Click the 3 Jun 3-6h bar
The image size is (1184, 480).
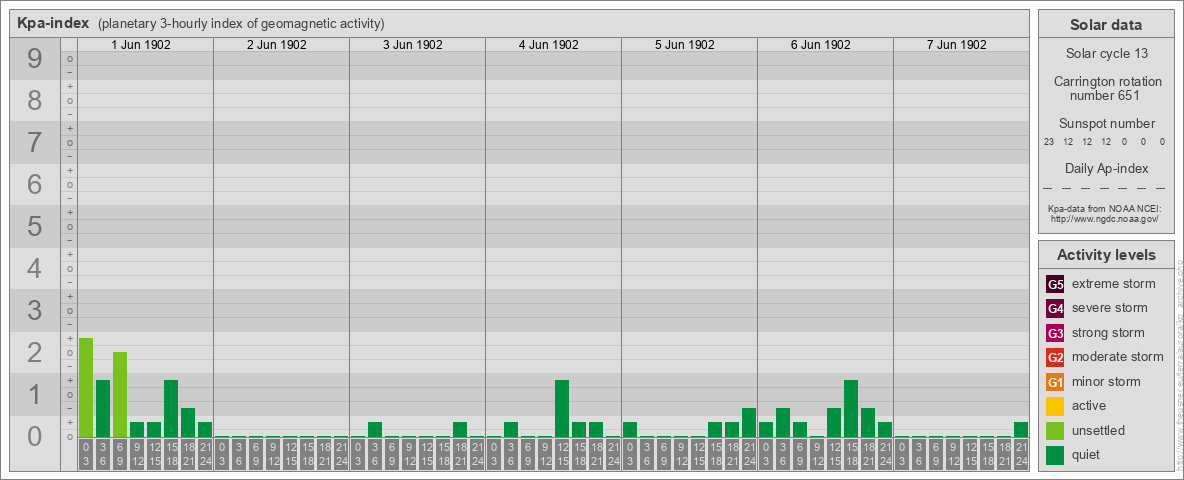(375, 429)
